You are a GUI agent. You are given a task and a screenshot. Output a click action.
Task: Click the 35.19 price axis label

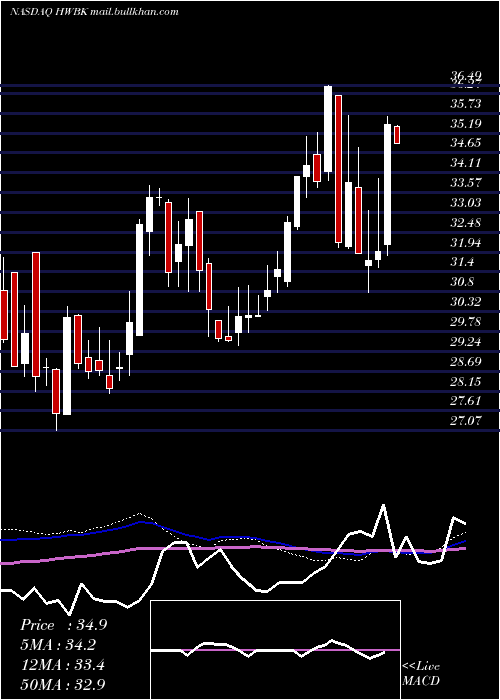[465, 124]
